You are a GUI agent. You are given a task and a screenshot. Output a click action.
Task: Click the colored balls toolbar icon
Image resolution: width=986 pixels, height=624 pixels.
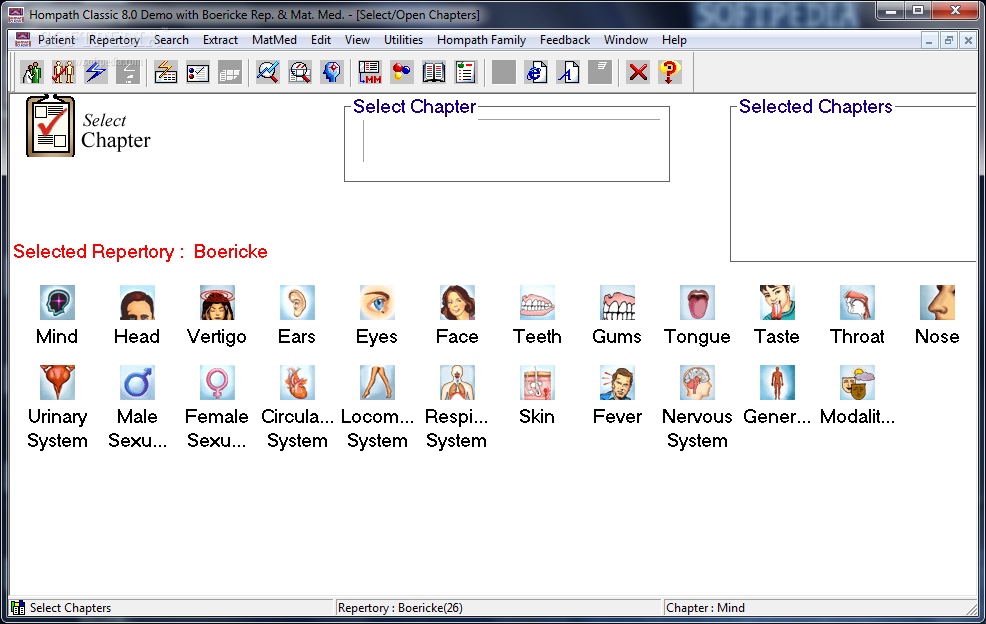click(402, 72)
